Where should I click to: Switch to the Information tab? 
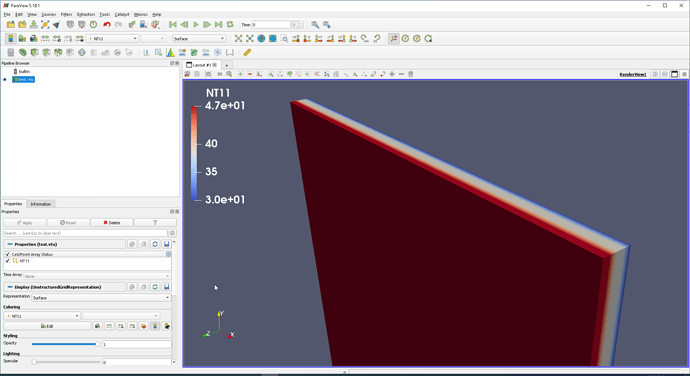tap(40, 204)
